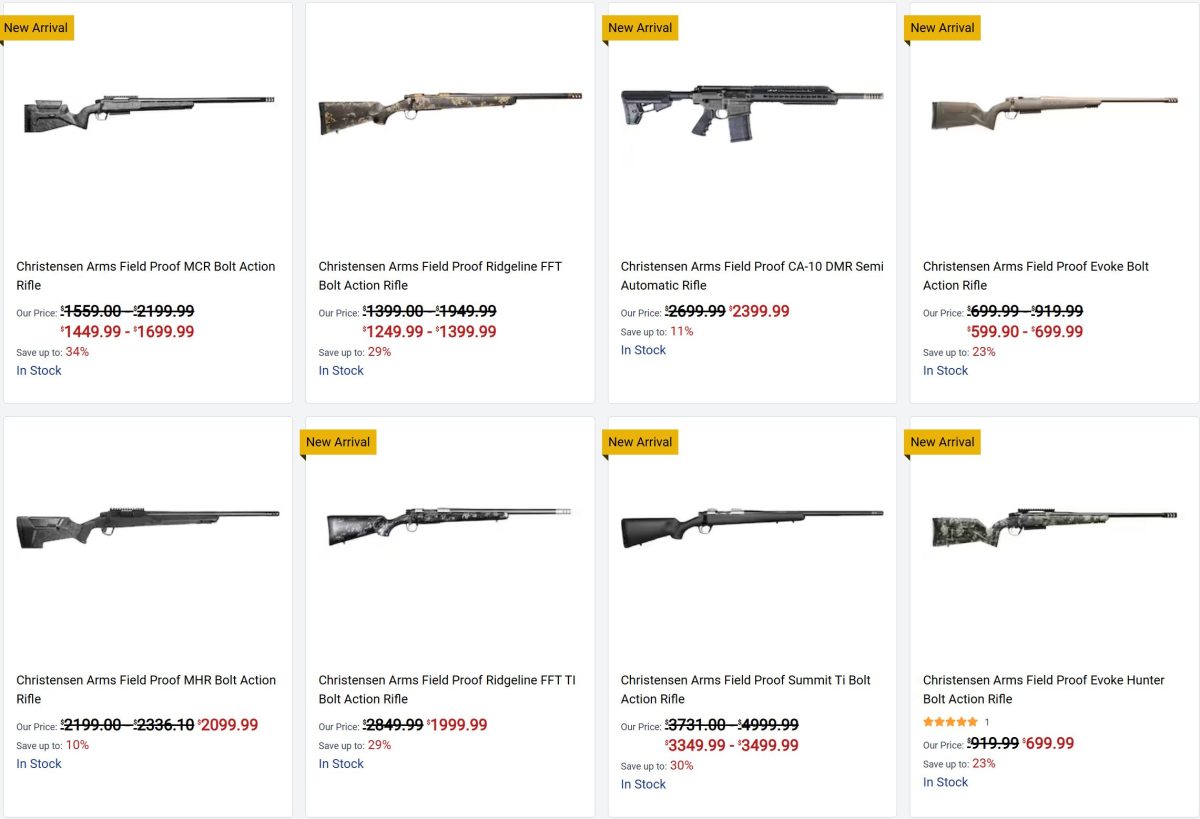The height and width of the screenshot is (819, 1200).
Task: Open the Evoke Hunter camo rifle image
Action: click(x=1054, y=526)
